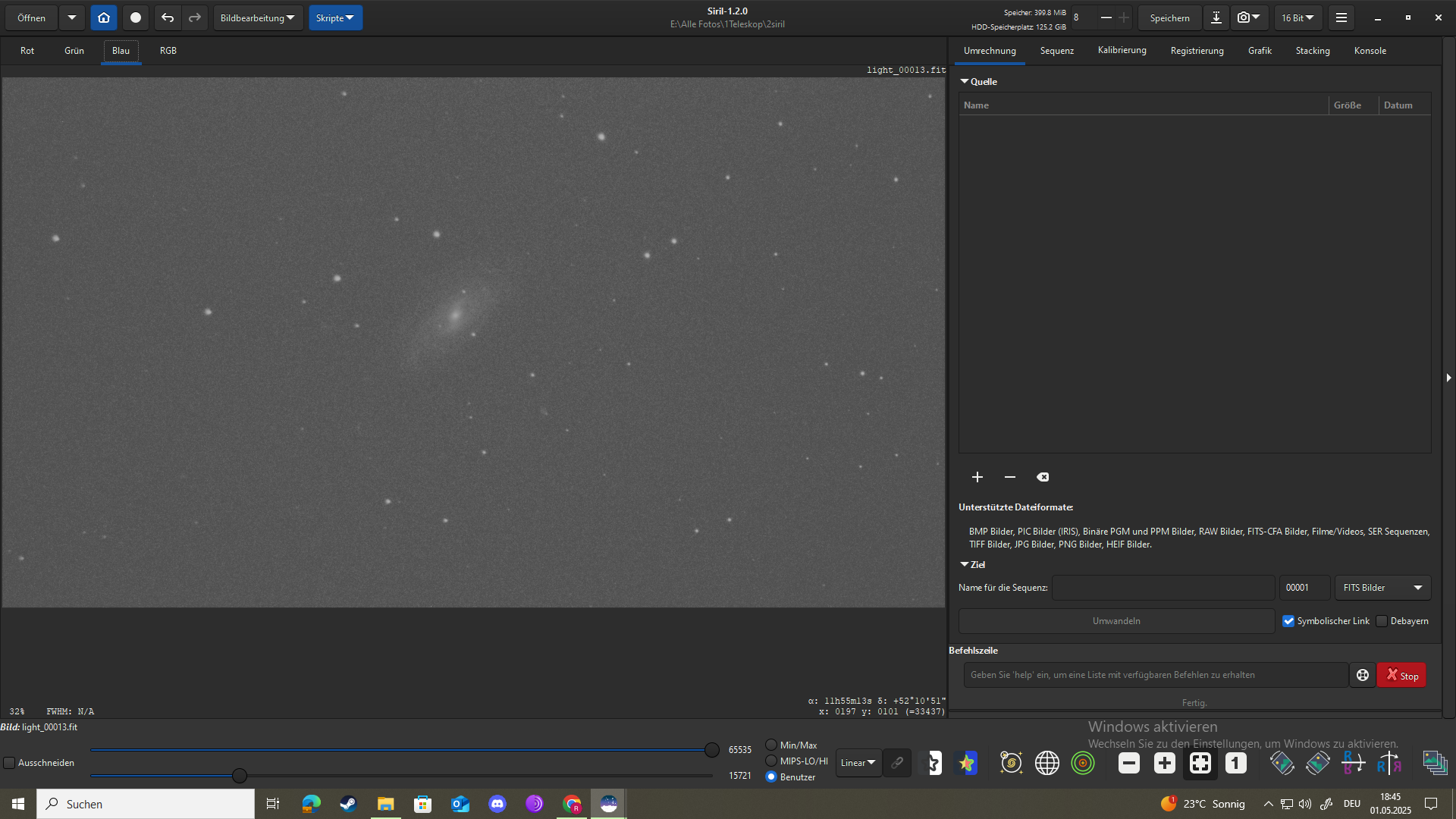Open the Kalibrierung tab

(1122, 51)
